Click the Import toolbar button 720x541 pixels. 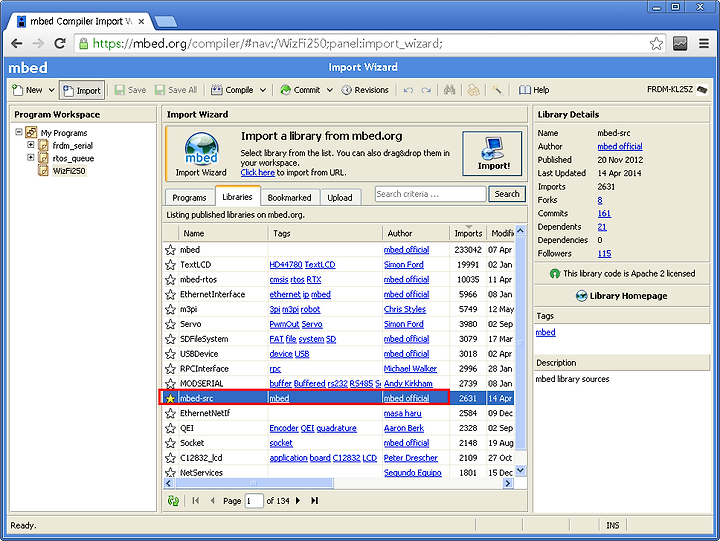pyautogui.click(x=82, y=90)
